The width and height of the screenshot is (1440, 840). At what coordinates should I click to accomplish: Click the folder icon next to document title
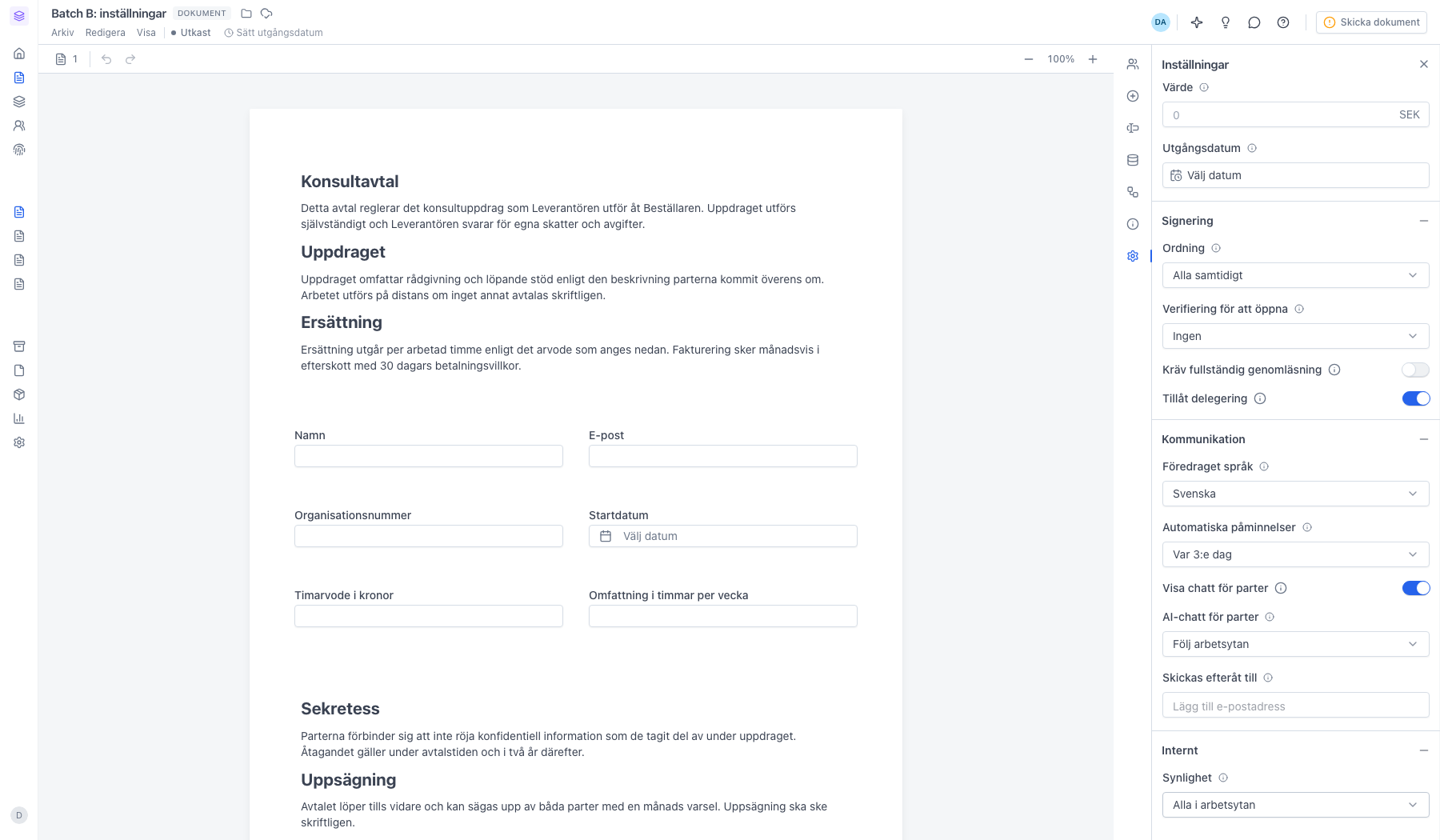pos(246,14)
